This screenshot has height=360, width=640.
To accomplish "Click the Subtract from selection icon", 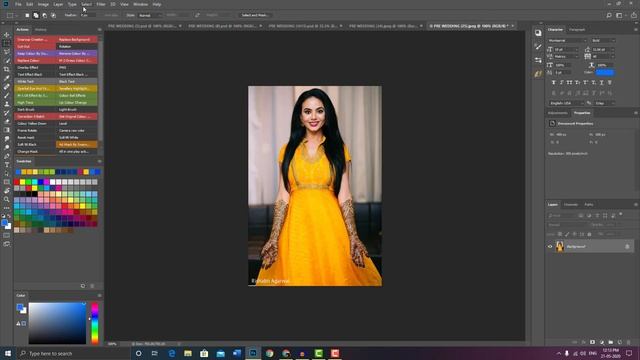I will pos(44,15).
